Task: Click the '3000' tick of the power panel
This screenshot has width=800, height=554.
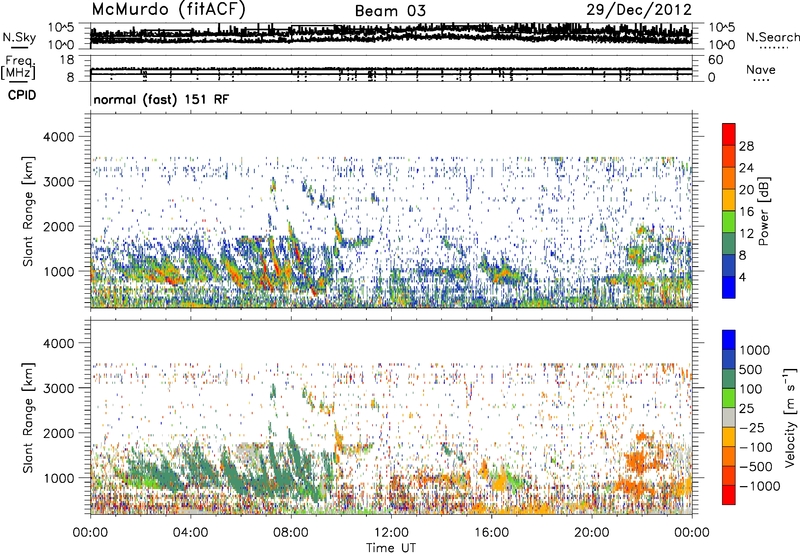Action: [59, 182]
